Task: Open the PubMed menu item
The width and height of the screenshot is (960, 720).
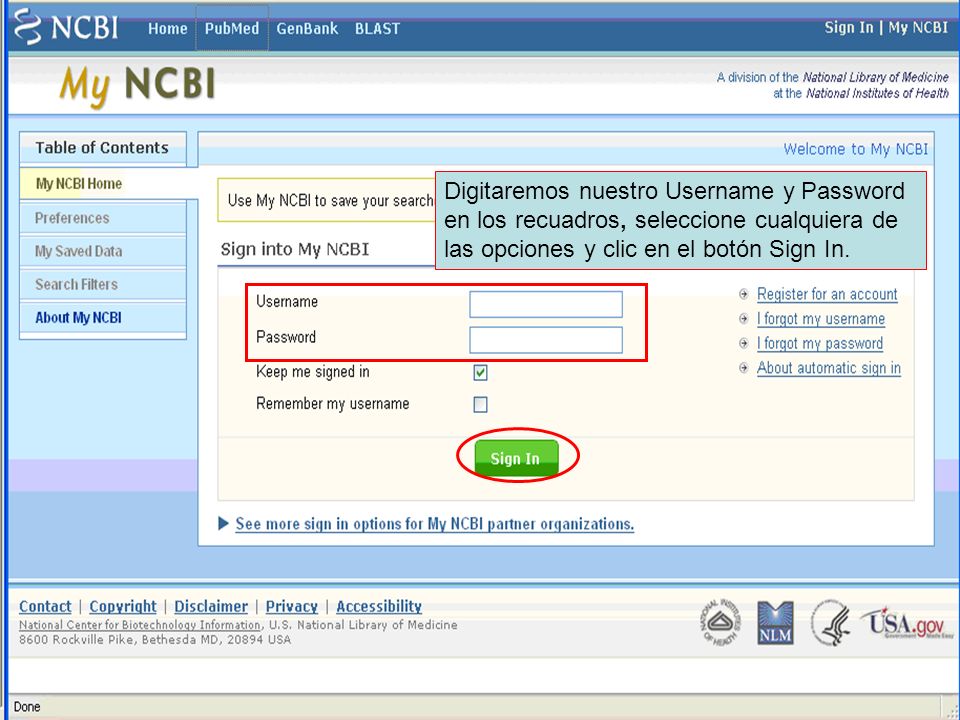Action: [231, 28]
